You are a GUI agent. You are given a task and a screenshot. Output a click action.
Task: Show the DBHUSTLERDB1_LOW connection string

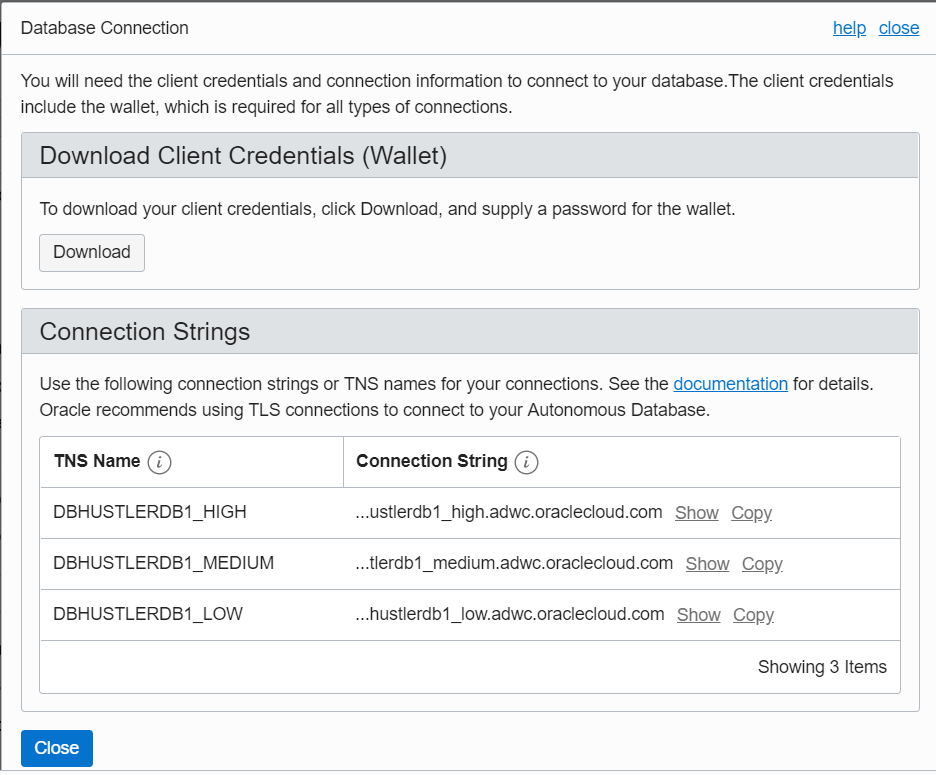pyautogui.click(x=698, y=615)
